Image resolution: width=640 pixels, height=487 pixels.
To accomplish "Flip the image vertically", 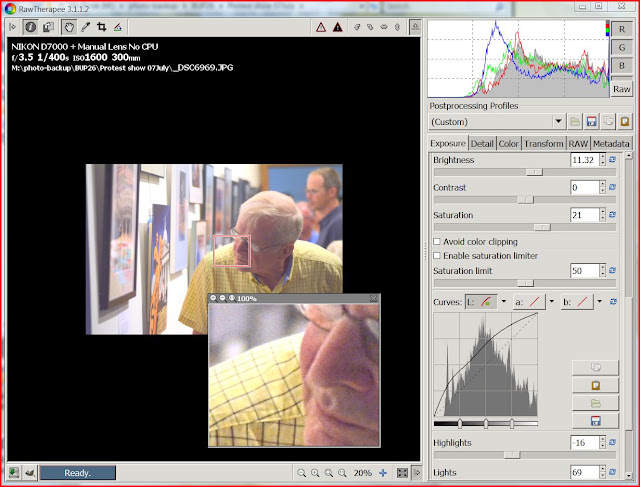I will coord(397,27).
